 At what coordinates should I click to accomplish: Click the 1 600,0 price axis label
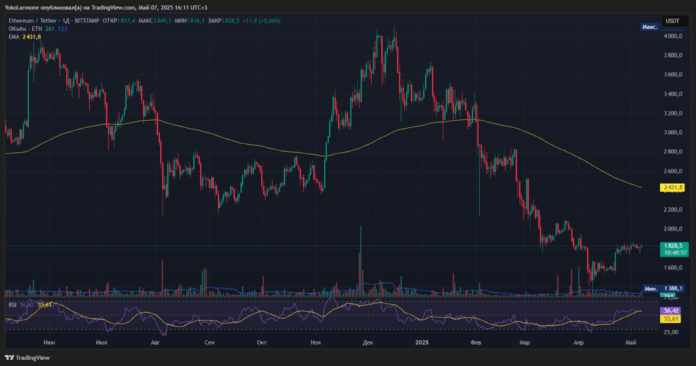[673, 268]
